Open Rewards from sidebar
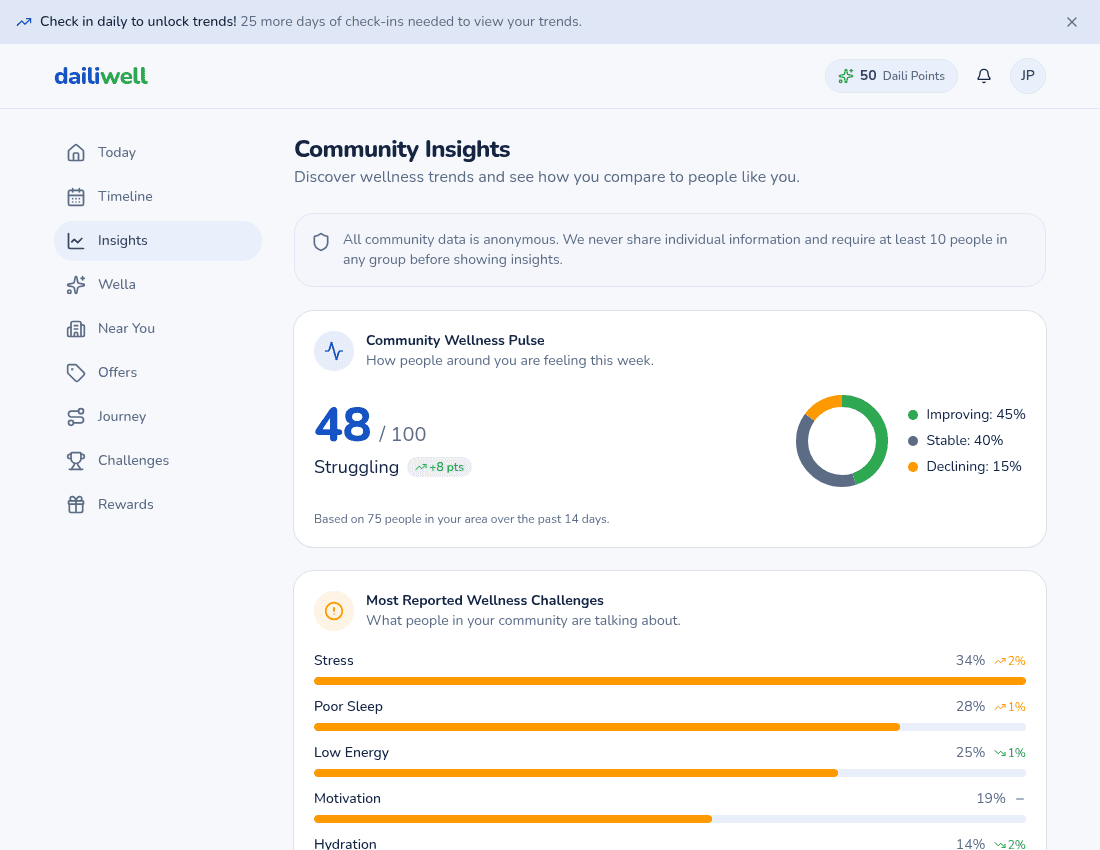 (158, 504)
